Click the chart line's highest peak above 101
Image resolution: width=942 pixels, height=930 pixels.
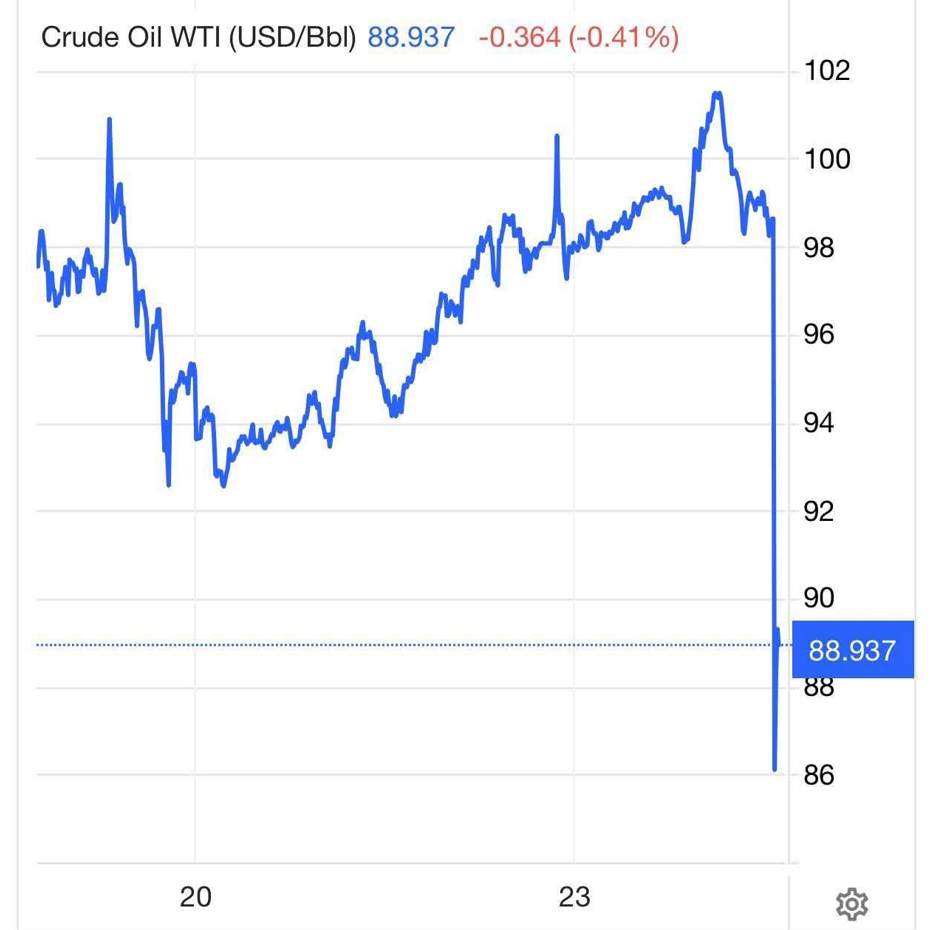[x=717, y=94]
